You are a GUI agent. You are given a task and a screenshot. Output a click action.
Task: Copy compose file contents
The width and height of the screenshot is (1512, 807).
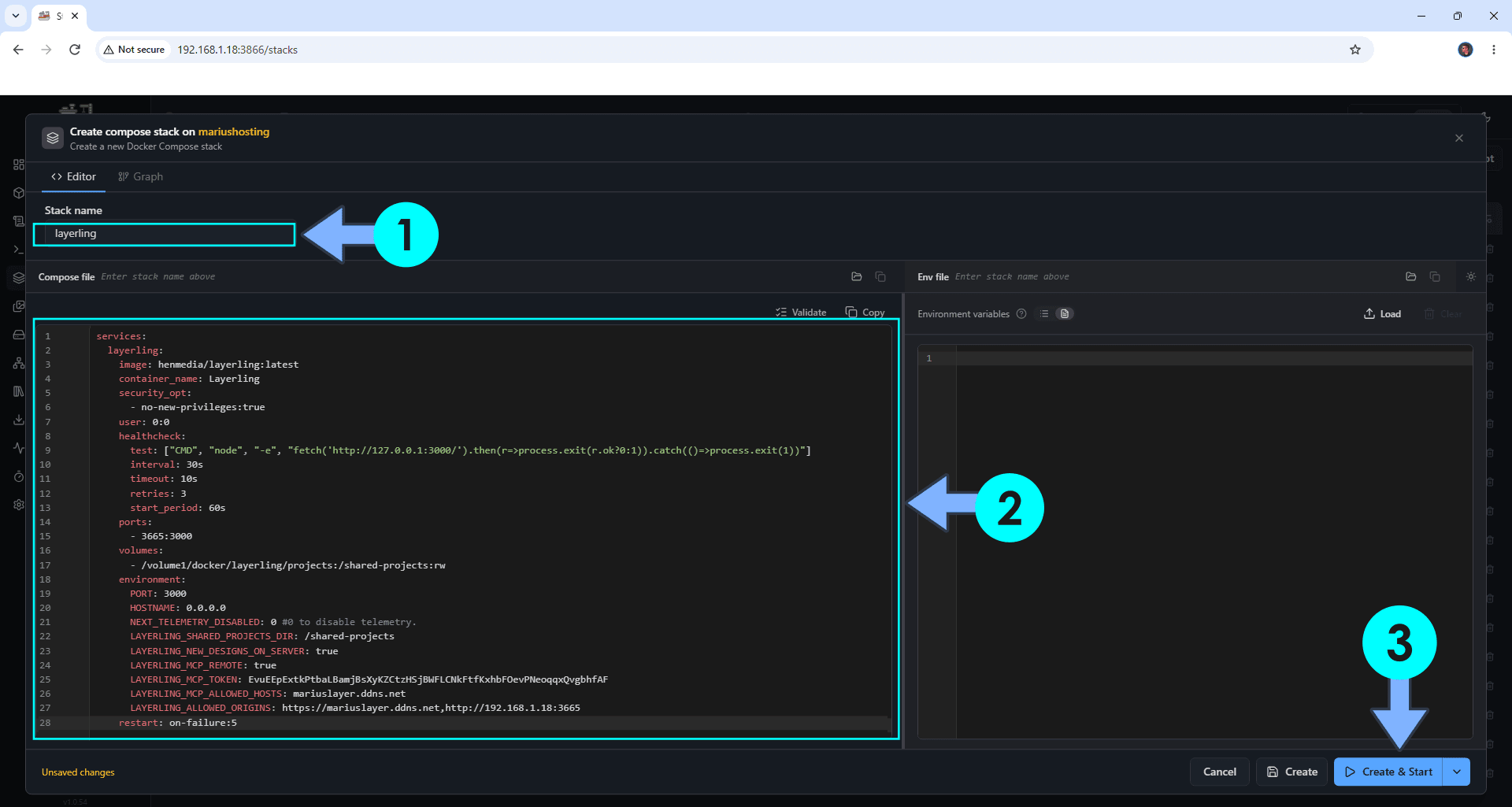click(x=865, y=313)
